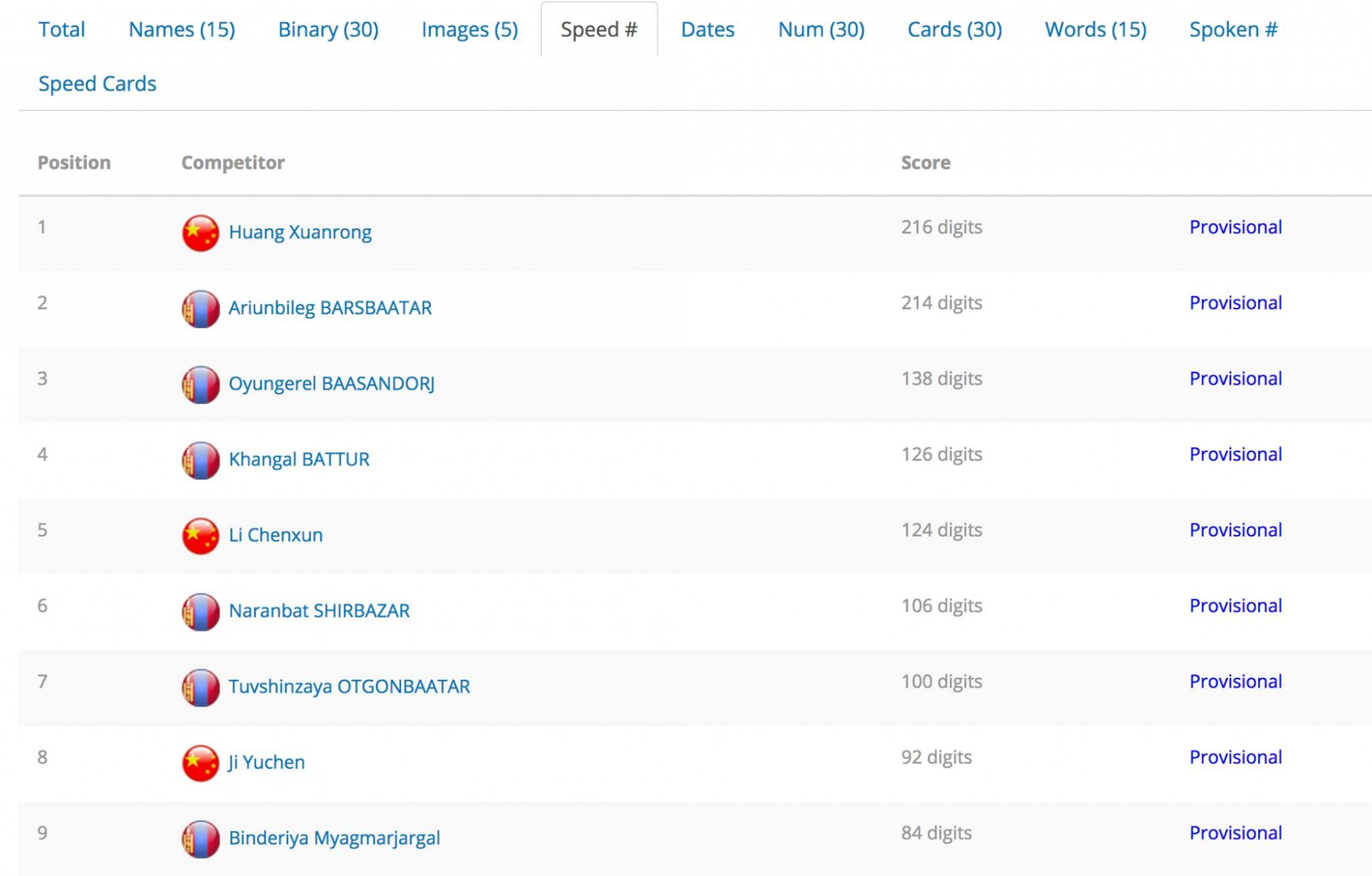
Task: Click flag icon beside Tuvshinzaya OTGONBAATAR
Action: [200, 687]
